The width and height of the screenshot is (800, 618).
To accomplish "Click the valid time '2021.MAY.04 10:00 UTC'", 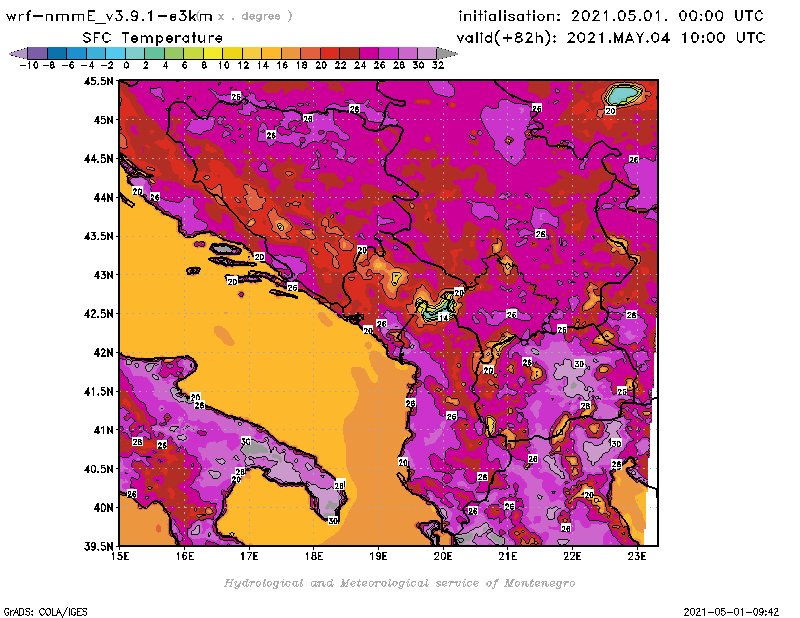I will coord(666,37).
